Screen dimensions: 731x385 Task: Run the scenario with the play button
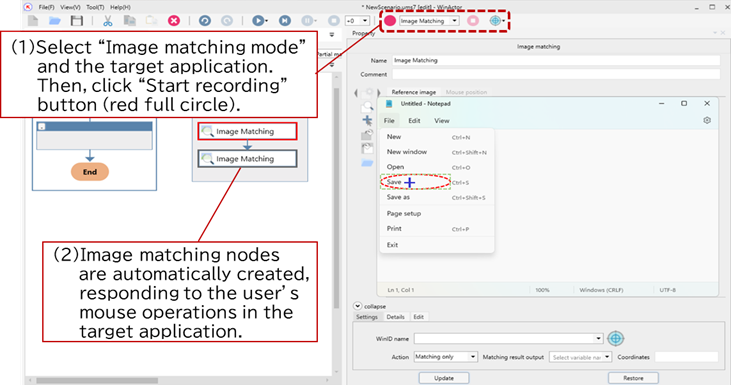pyautogui.click(x=258, y=21)
